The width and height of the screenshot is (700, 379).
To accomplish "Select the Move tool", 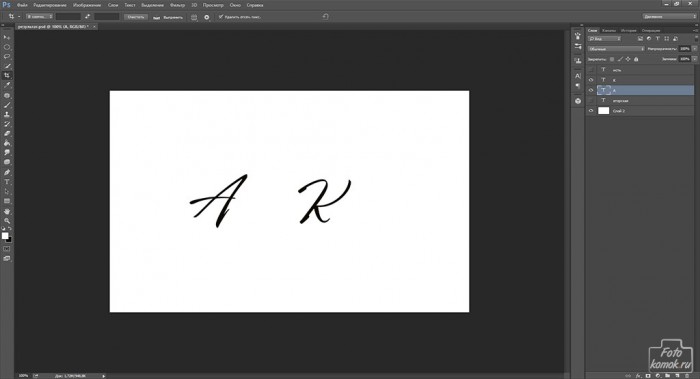I will (x=7, y=37).
